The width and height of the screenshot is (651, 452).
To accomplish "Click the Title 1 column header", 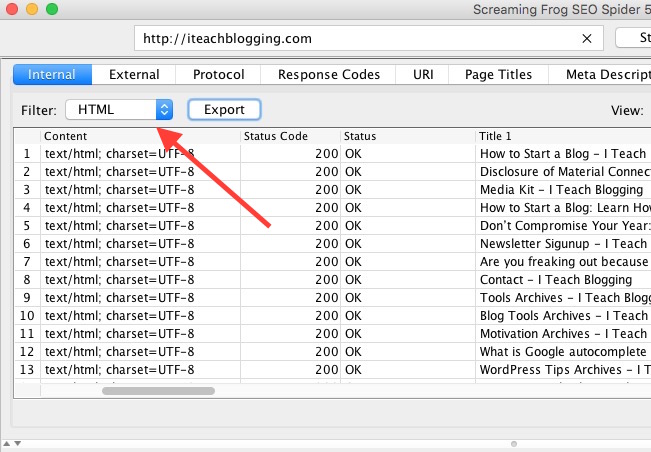I will coord(560,136).
